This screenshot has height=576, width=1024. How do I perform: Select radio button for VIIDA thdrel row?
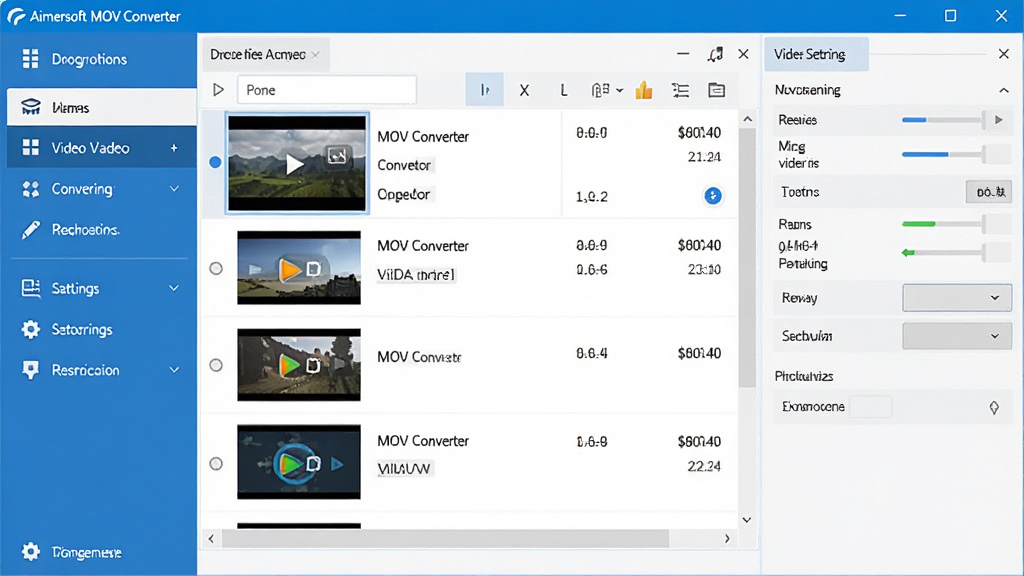click(216, 268)
